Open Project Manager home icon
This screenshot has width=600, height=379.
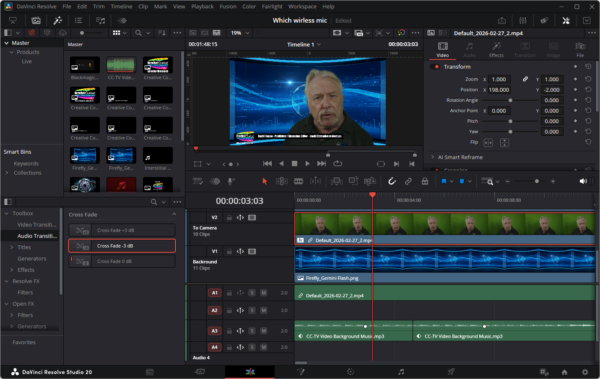(x=564, y=372)
